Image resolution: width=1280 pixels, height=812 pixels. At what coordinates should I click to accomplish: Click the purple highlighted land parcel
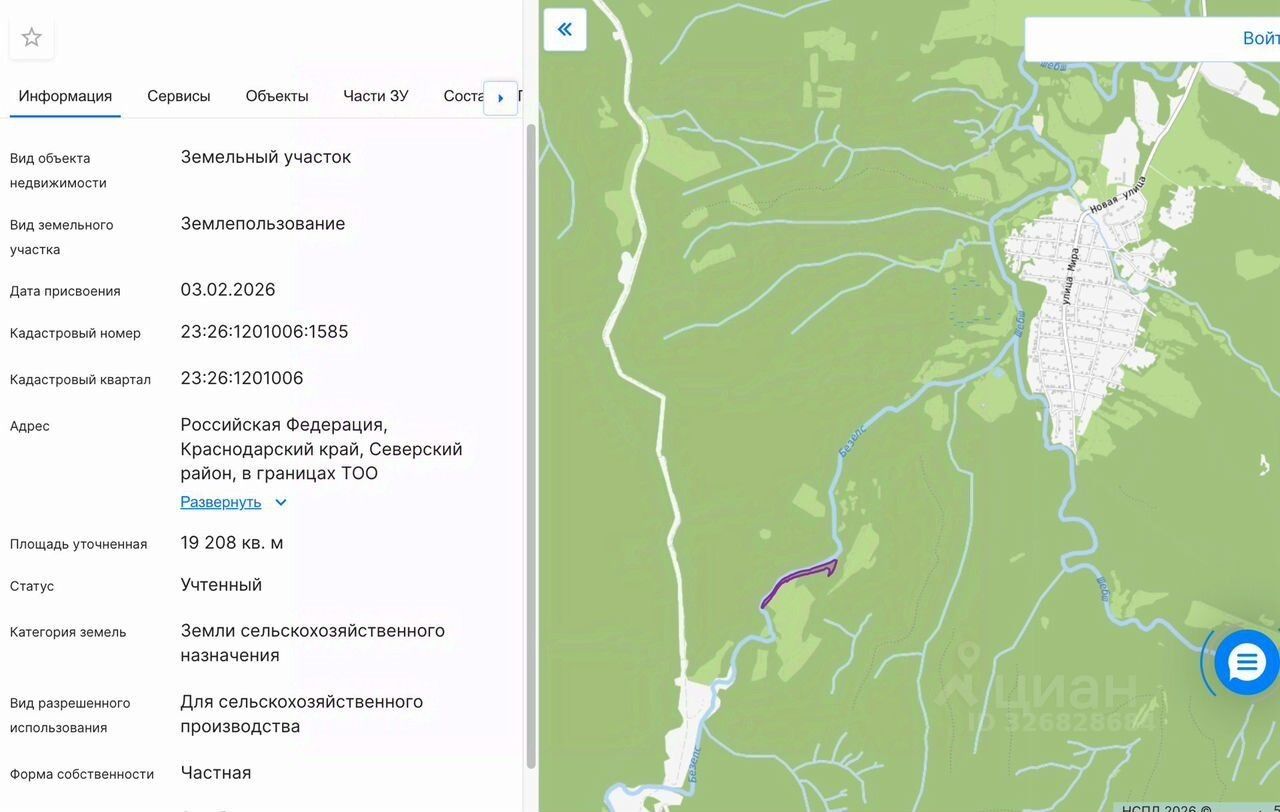tap(797, 581)
